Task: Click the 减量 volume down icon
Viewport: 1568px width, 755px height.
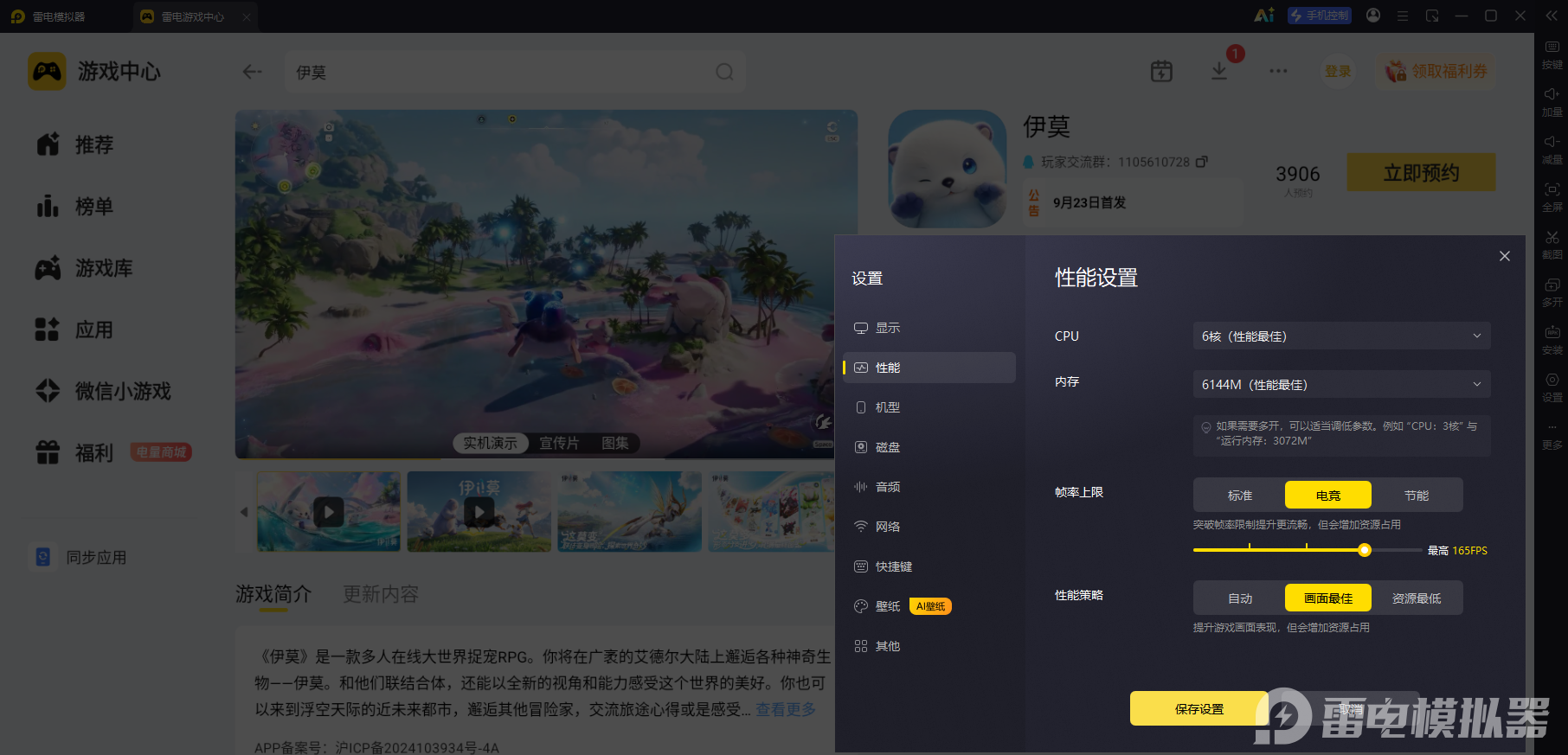Action: (x=1552, y=150)
